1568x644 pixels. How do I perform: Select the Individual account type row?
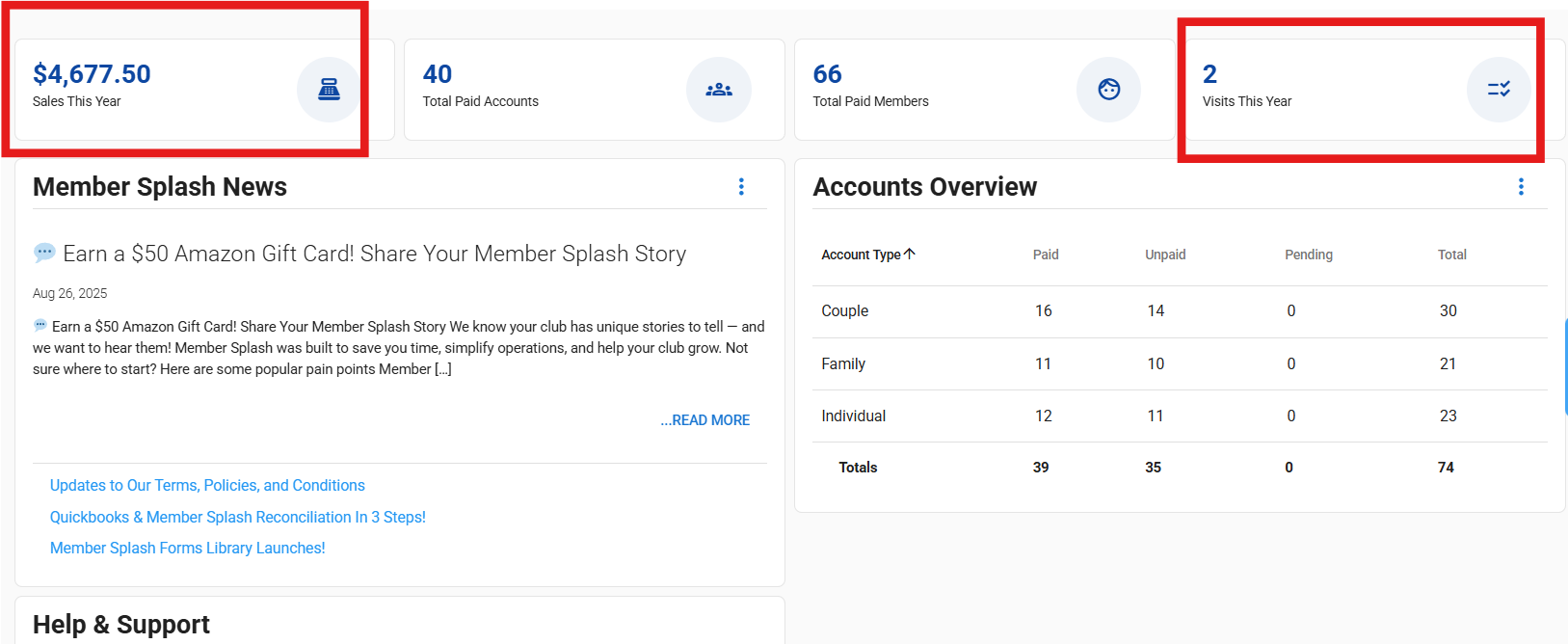pyautogui.click(x=853, y=416)
